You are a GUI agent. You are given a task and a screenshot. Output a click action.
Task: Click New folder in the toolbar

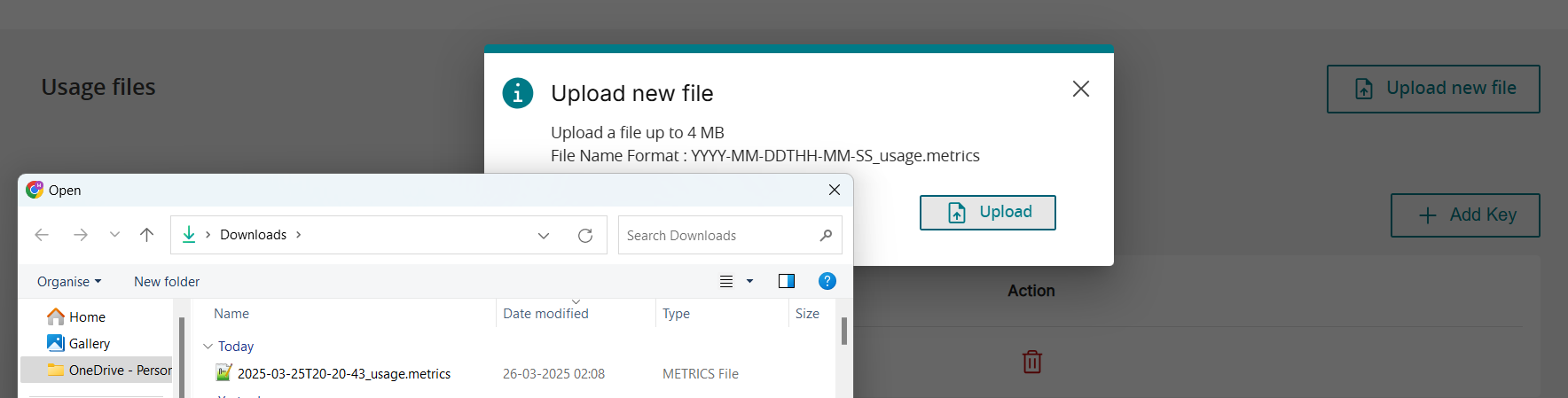point(167,282)
